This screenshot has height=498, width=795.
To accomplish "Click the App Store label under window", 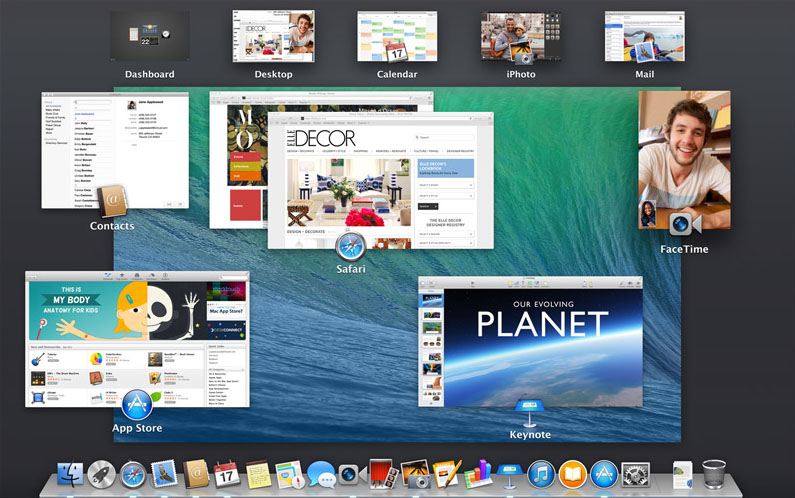I will pyautogui.click(x=137, y=428).
